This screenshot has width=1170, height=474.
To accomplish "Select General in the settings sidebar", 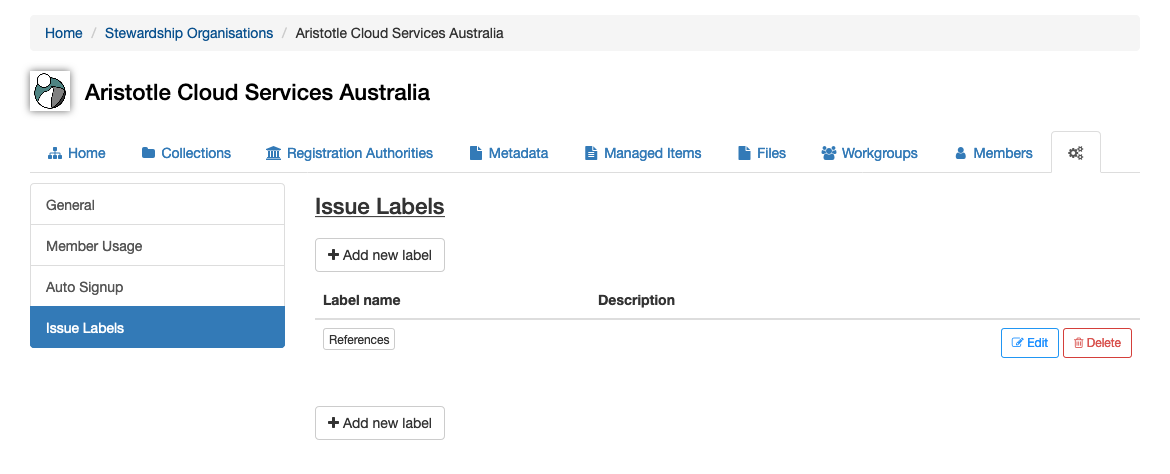I will [157, 205].
